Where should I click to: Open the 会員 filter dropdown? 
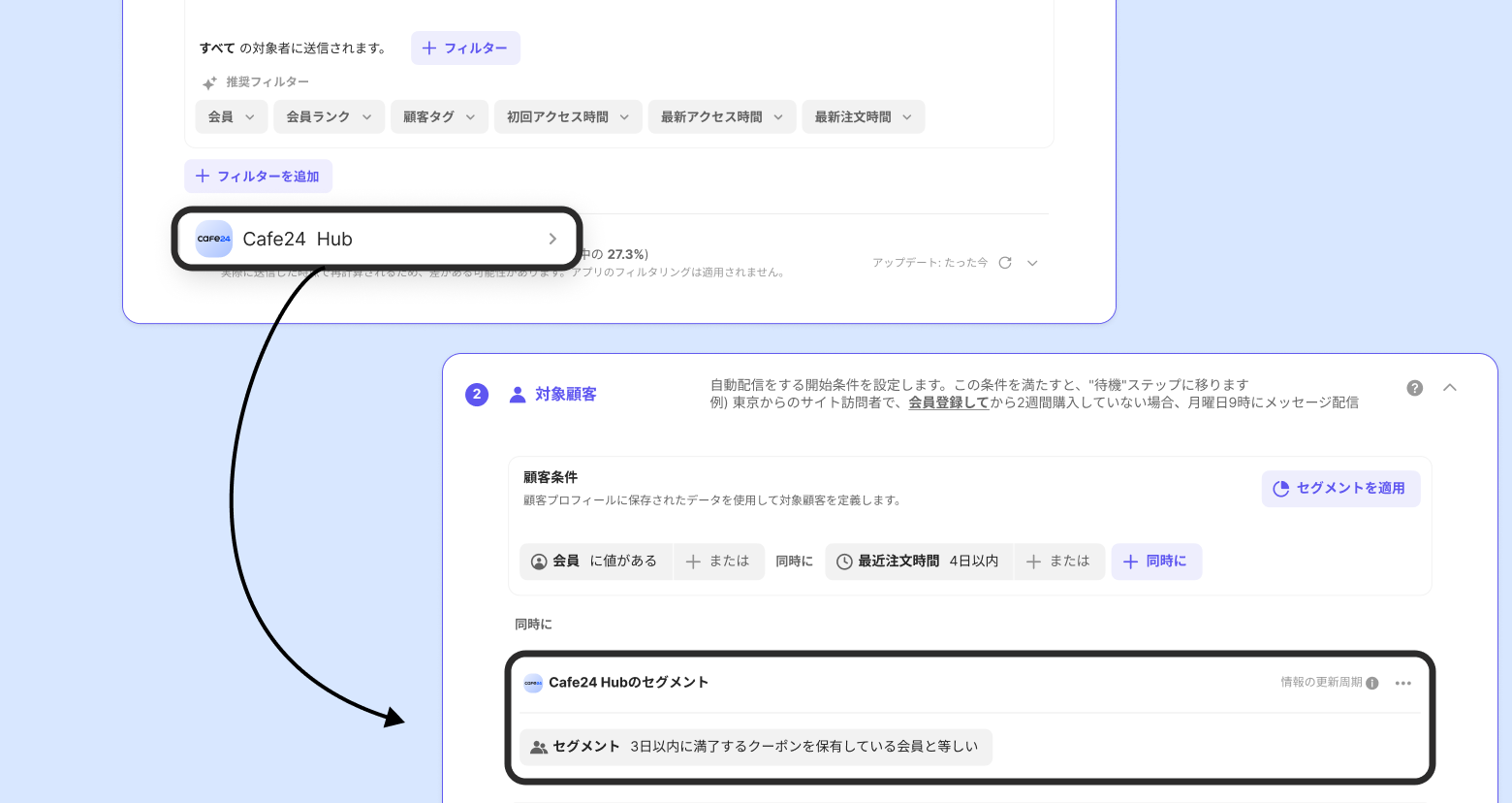pos(232,117)
